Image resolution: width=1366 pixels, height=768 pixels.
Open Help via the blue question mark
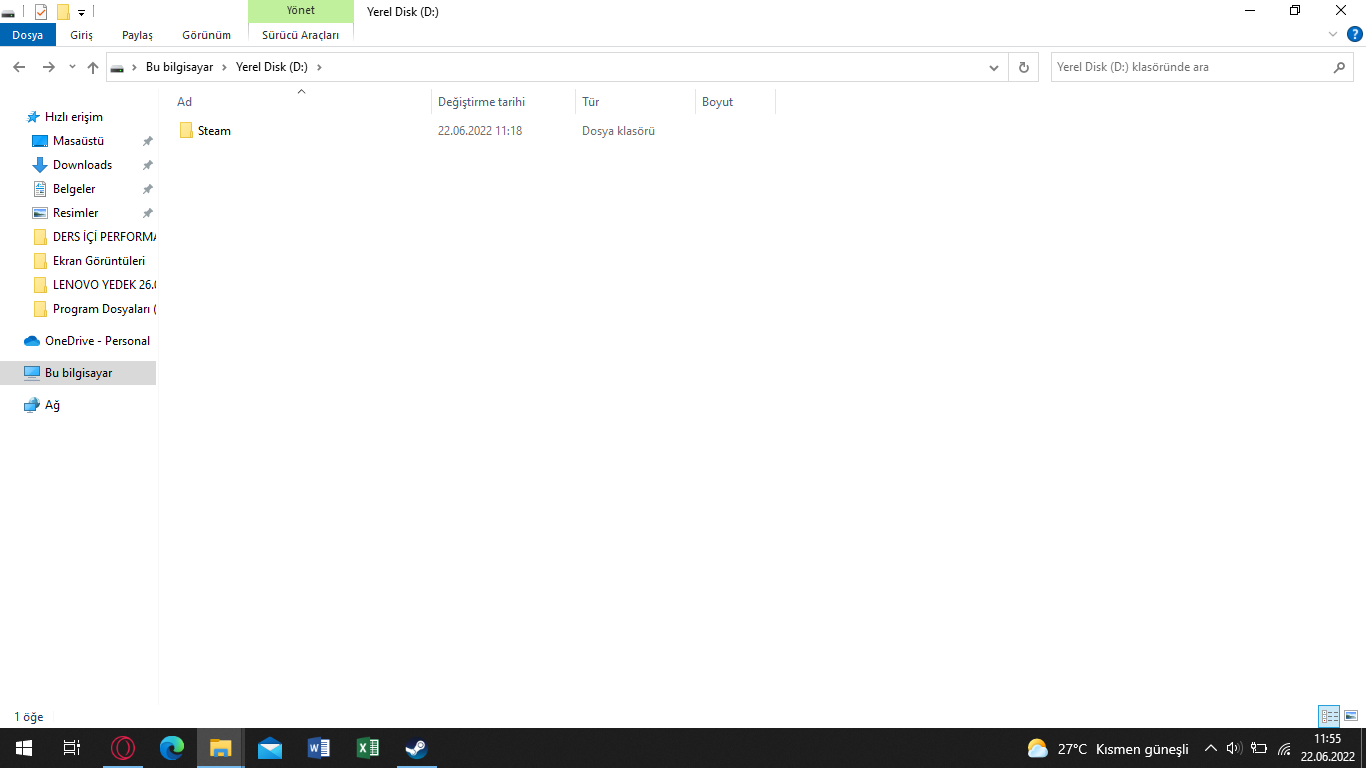[x=1355, y=34]
